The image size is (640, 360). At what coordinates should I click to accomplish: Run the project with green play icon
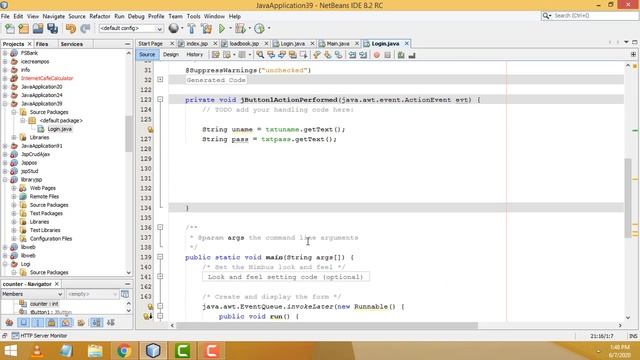click(222, 28)
